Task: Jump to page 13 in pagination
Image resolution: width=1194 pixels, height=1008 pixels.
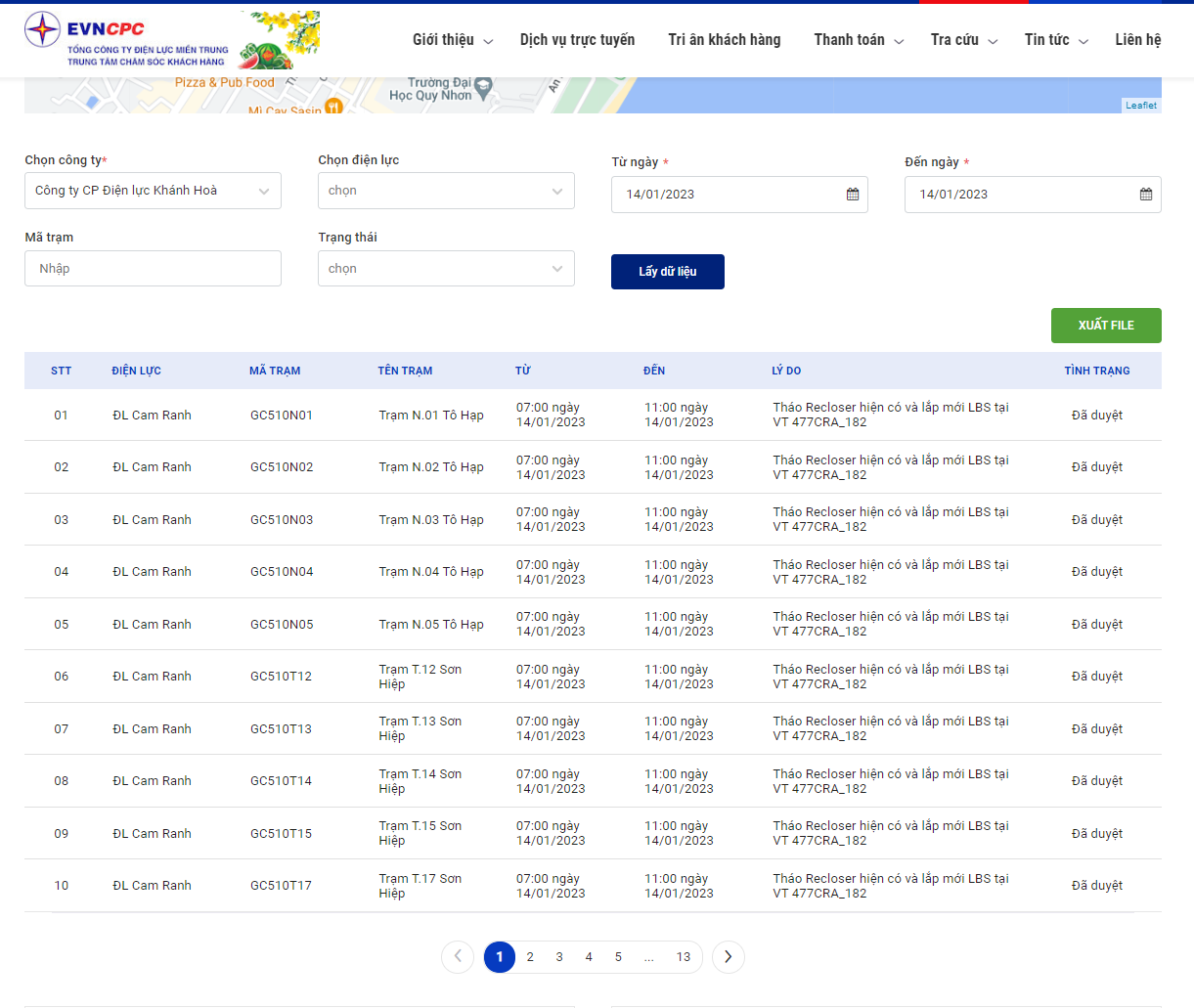Action: [684, 957]
